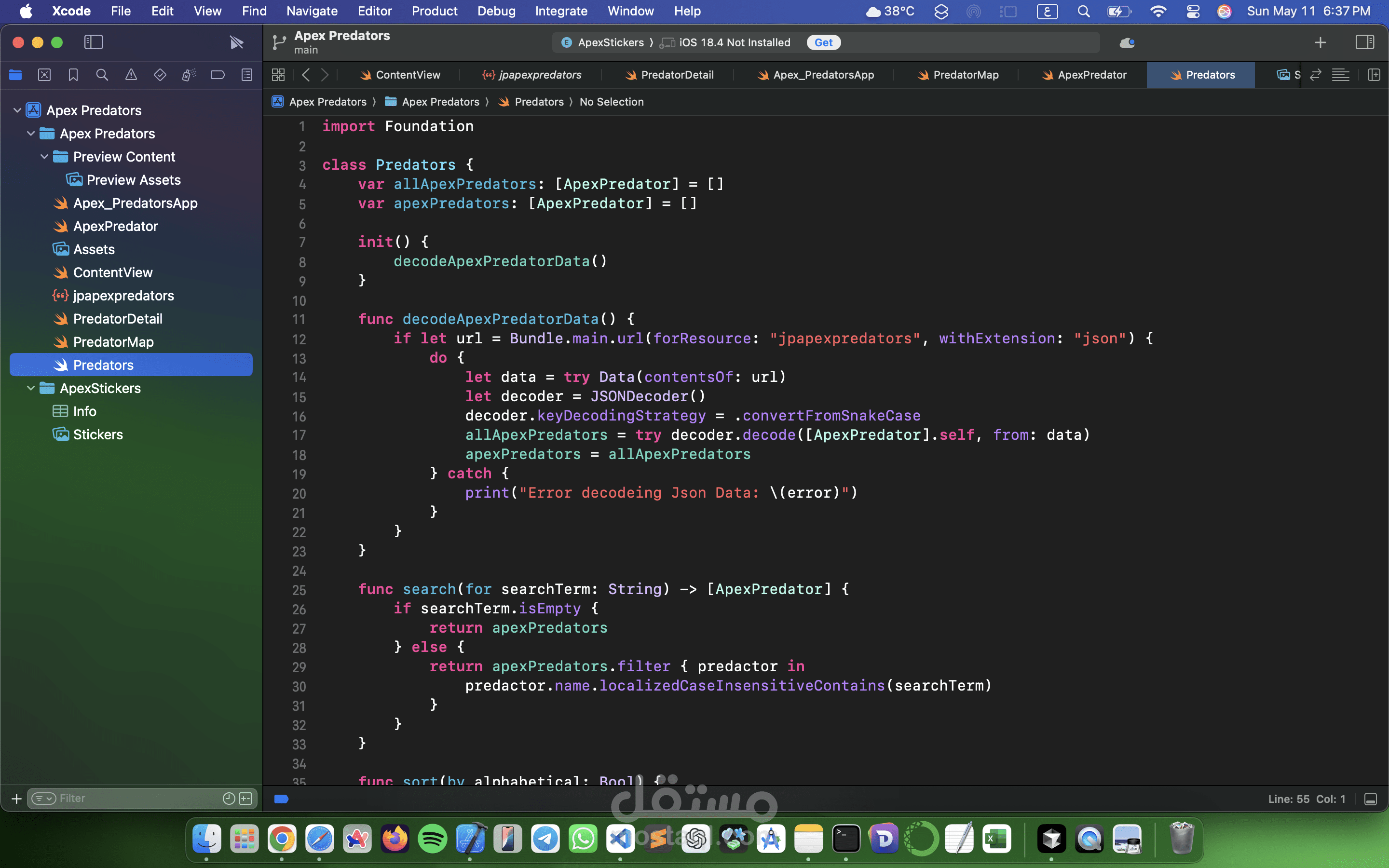1389x868 pixels.
Task: Switch to the ApexPredator tab
Action: (x=1084, y=75)
